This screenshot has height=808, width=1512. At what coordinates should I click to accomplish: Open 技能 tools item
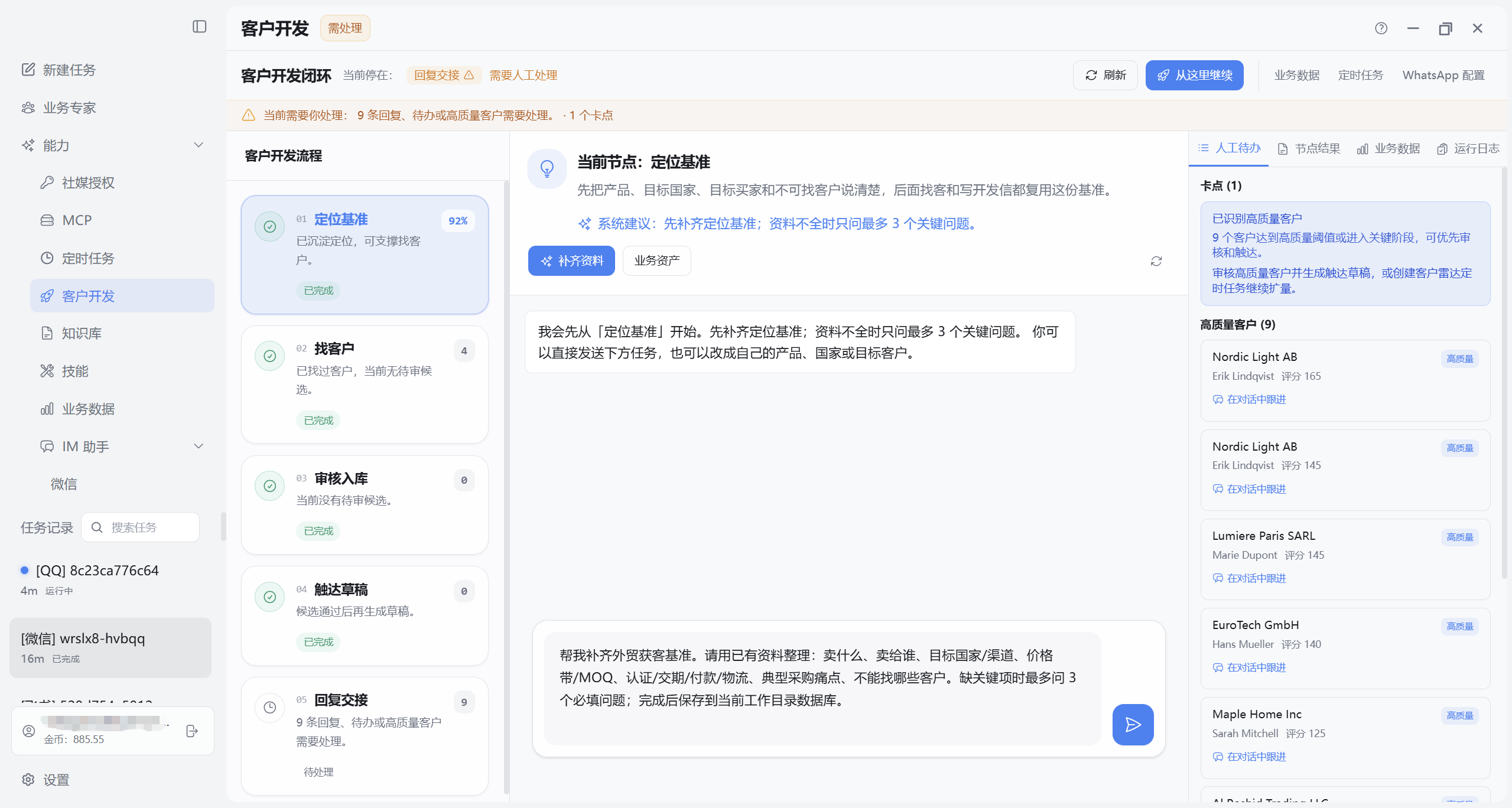(x=64, y=371)
